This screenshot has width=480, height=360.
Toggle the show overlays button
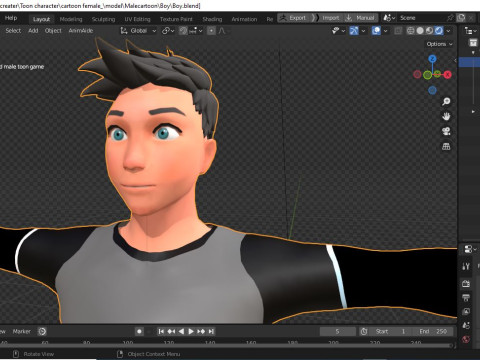[x=376, y=31]
